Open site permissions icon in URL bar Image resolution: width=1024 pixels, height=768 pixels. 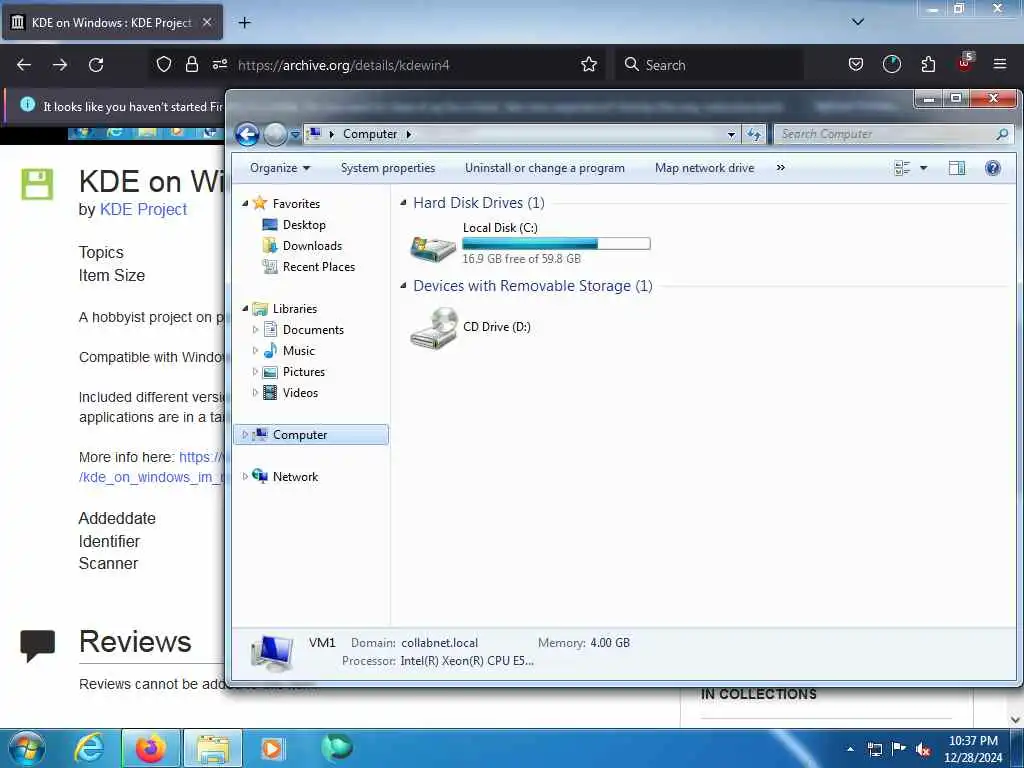tap(219, 64)
